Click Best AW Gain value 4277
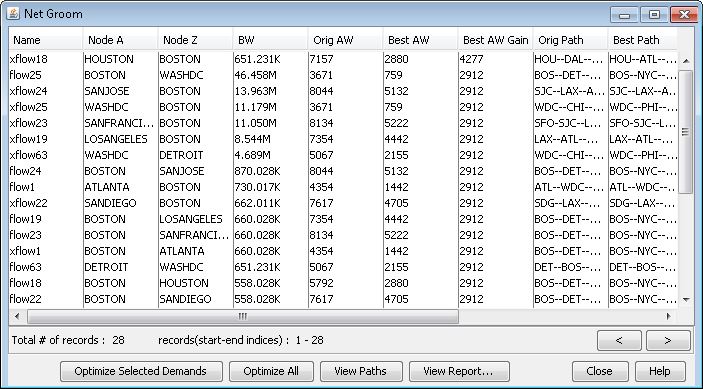The image size is (703, 389). [471, 59]
